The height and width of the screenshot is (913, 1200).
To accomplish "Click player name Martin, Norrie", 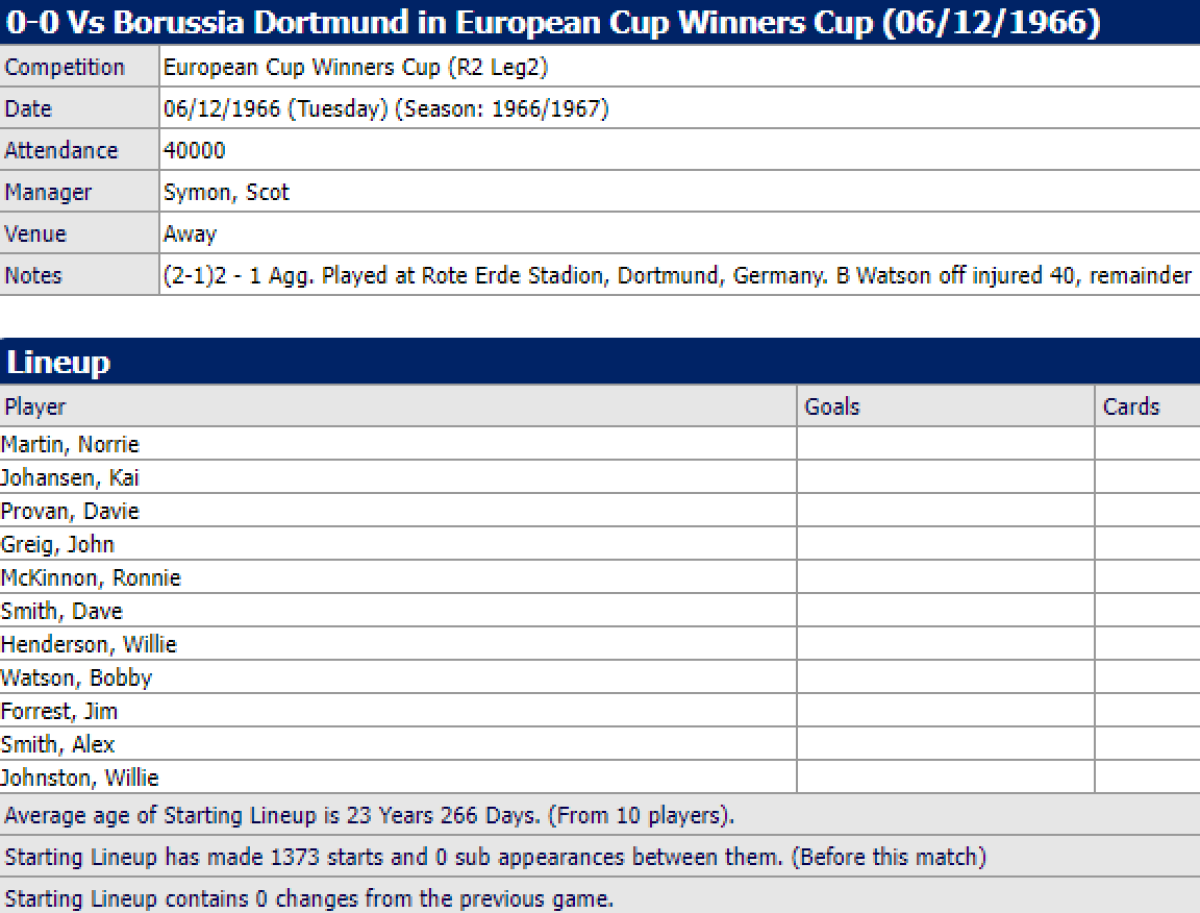I will 70,444.
